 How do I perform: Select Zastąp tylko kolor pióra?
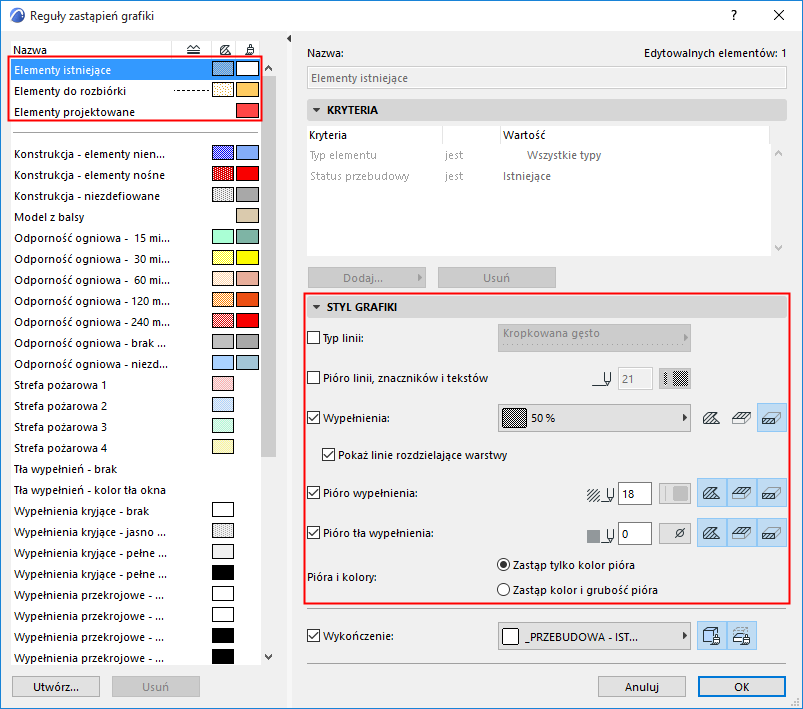point(503,565)
